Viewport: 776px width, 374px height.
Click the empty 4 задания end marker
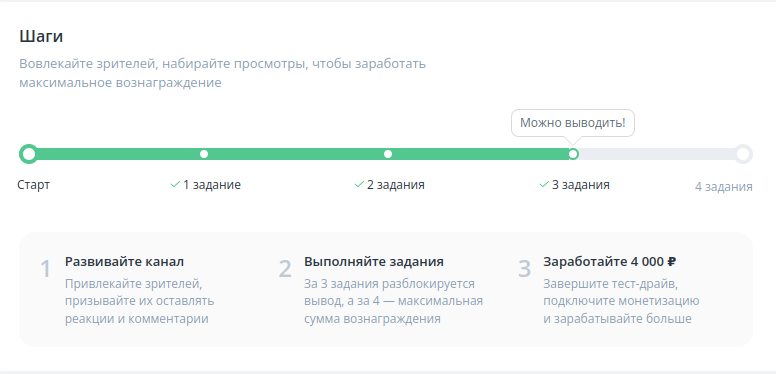[743, 154]
